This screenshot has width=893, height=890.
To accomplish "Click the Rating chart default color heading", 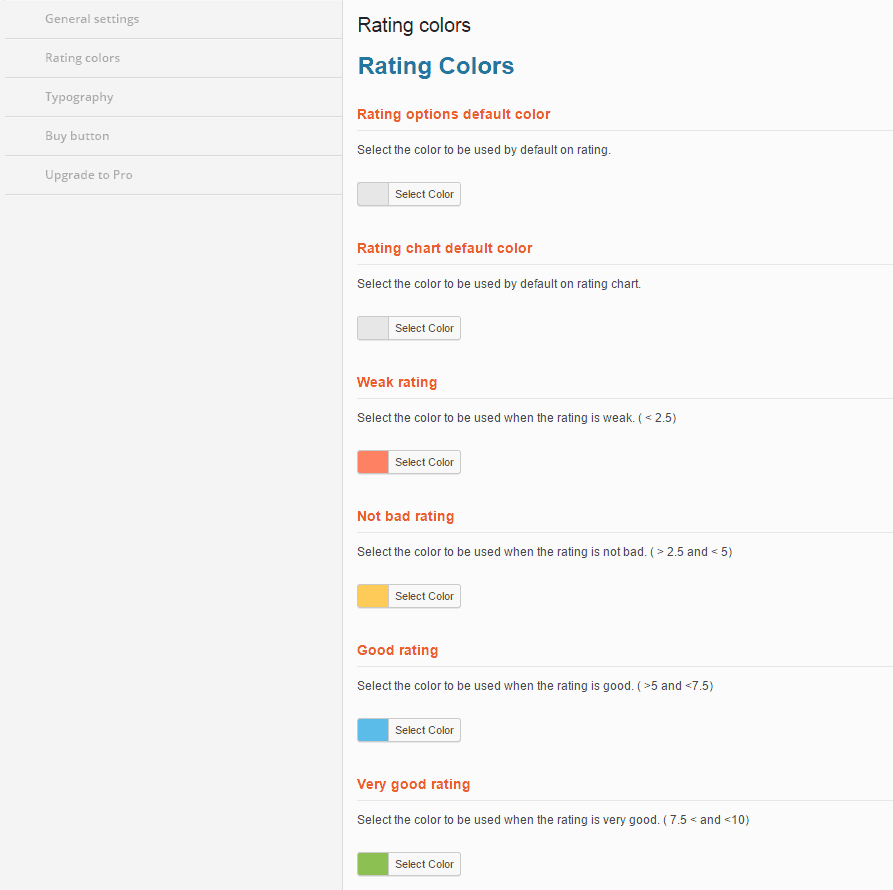I will 444,248.
